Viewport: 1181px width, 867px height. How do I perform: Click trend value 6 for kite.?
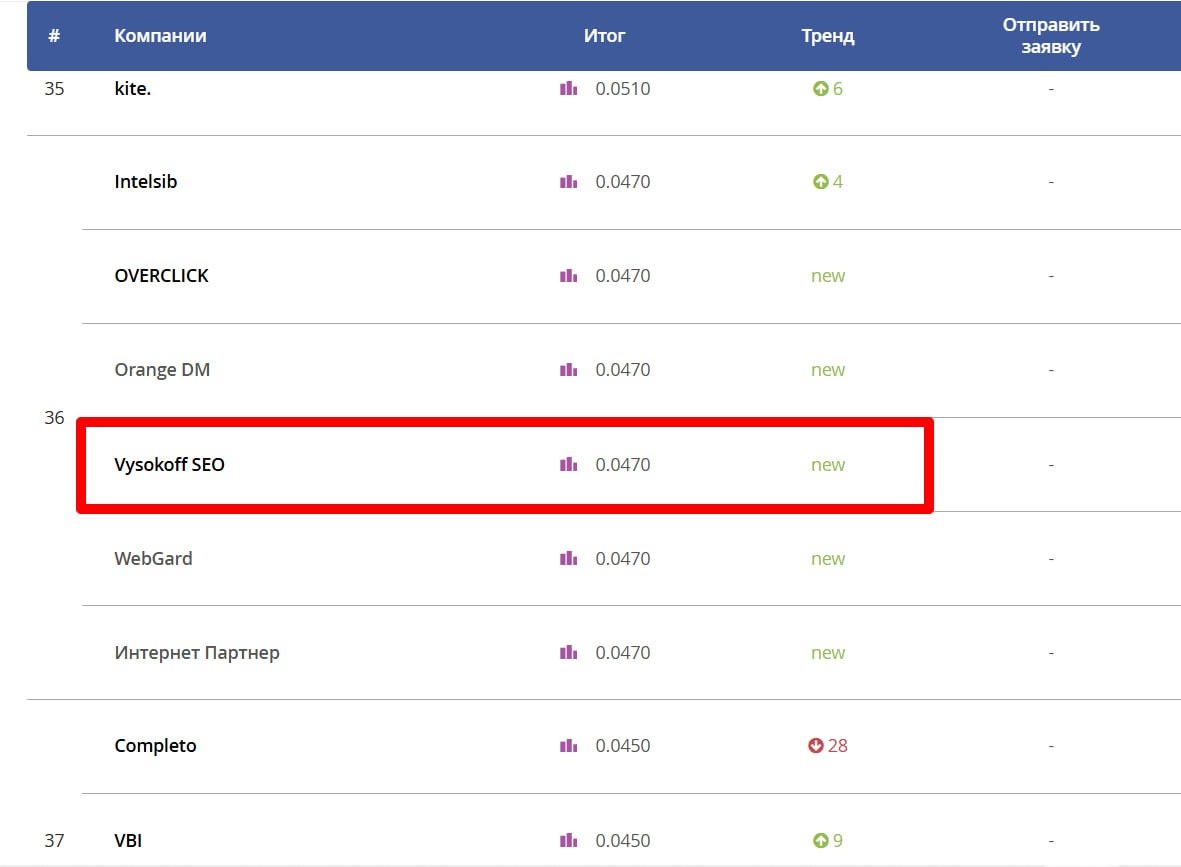(x=838, y=89)
